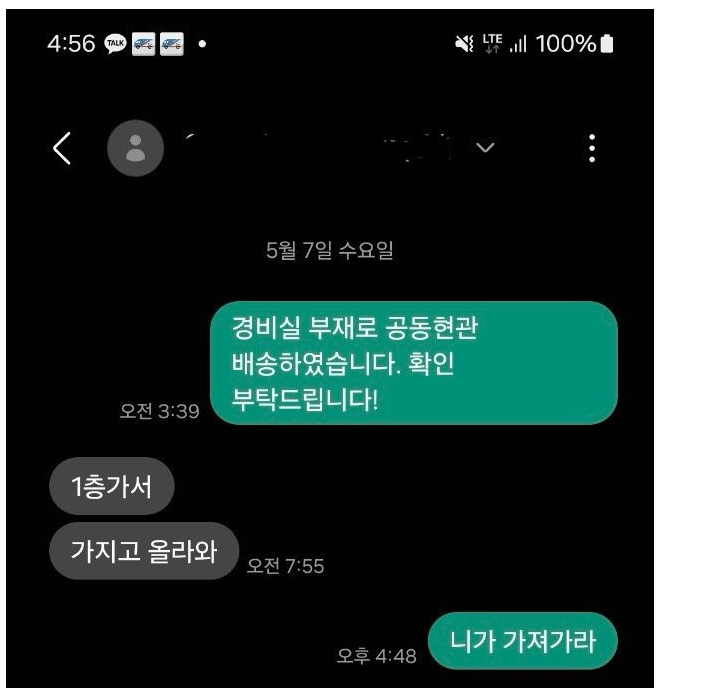This screenshot has width=708, height=688.
Task: Tap the muted vibrate status icon
Action: (x=464, y=44)
